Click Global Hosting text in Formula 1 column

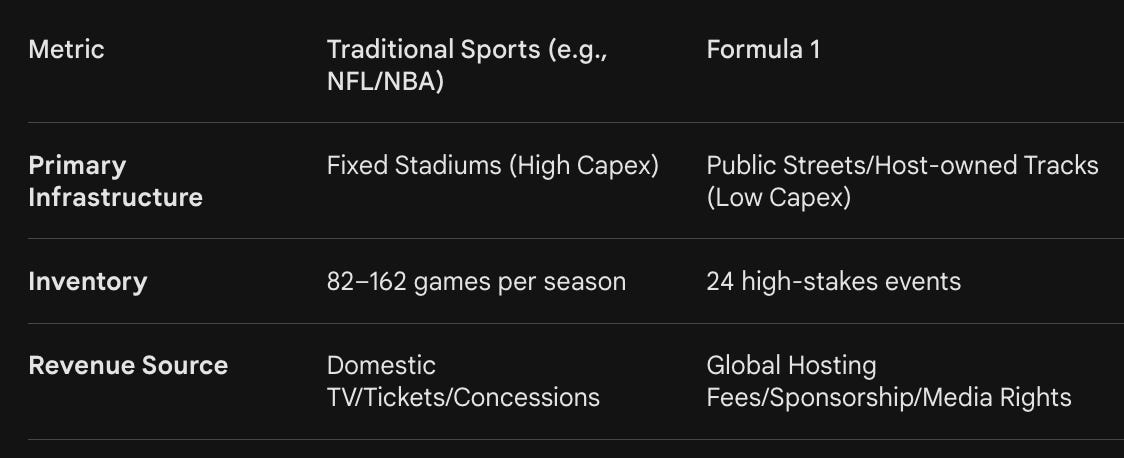pyautogui.click(x=791, y=366)
